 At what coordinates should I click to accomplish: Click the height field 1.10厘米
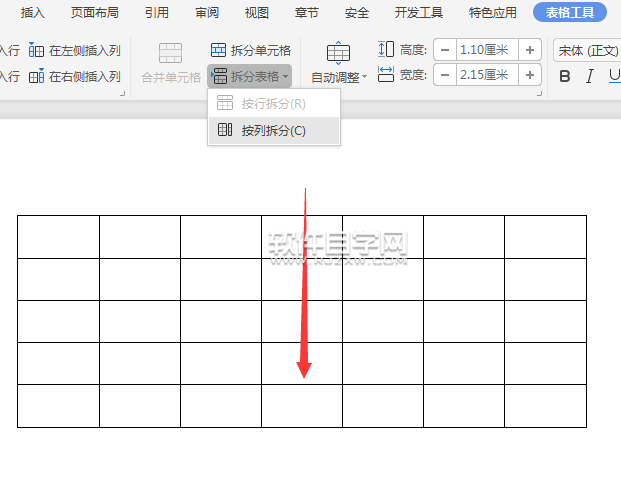pos(487,50)
